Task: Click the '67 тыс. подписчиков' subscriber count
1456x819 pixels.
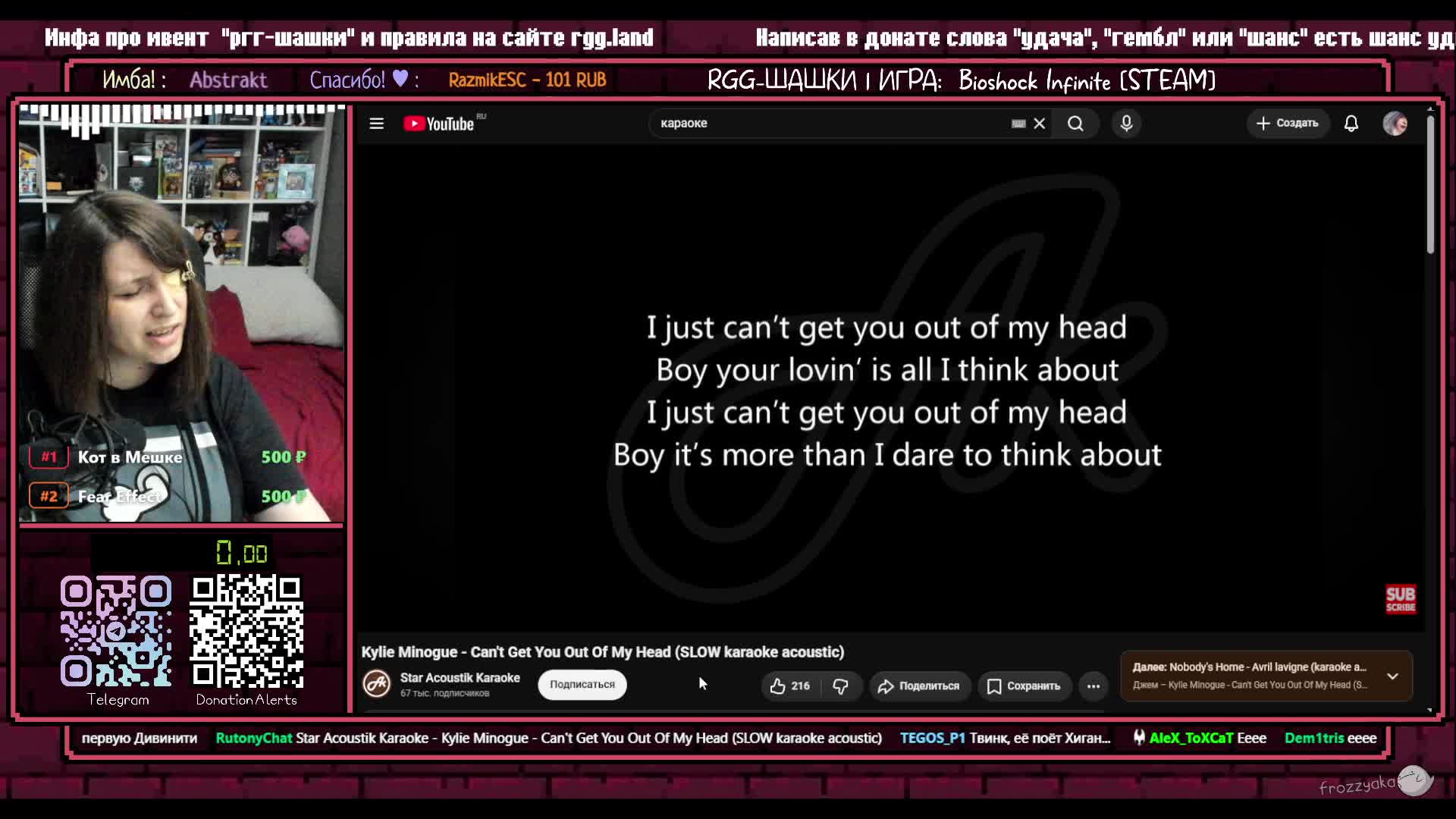Action: [x=445, y=693]
